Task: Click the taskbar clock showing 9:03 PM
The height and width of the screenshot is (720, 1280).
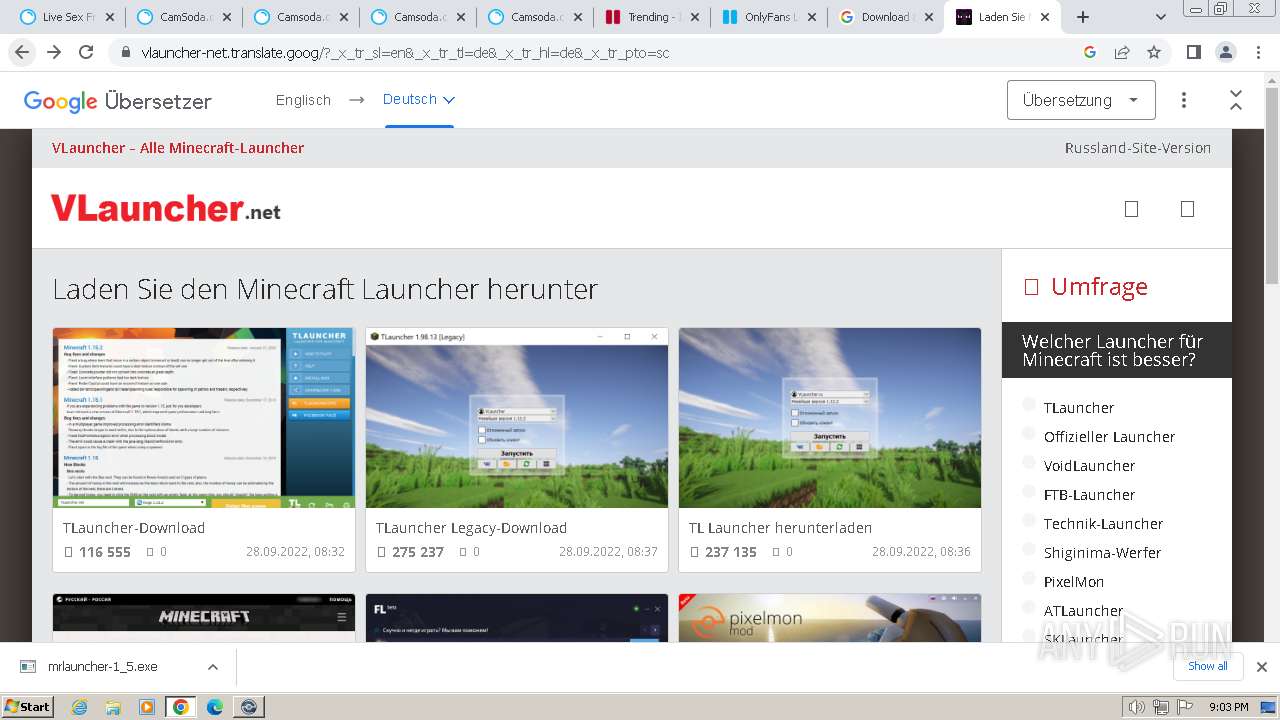Action: (1228, 707)
